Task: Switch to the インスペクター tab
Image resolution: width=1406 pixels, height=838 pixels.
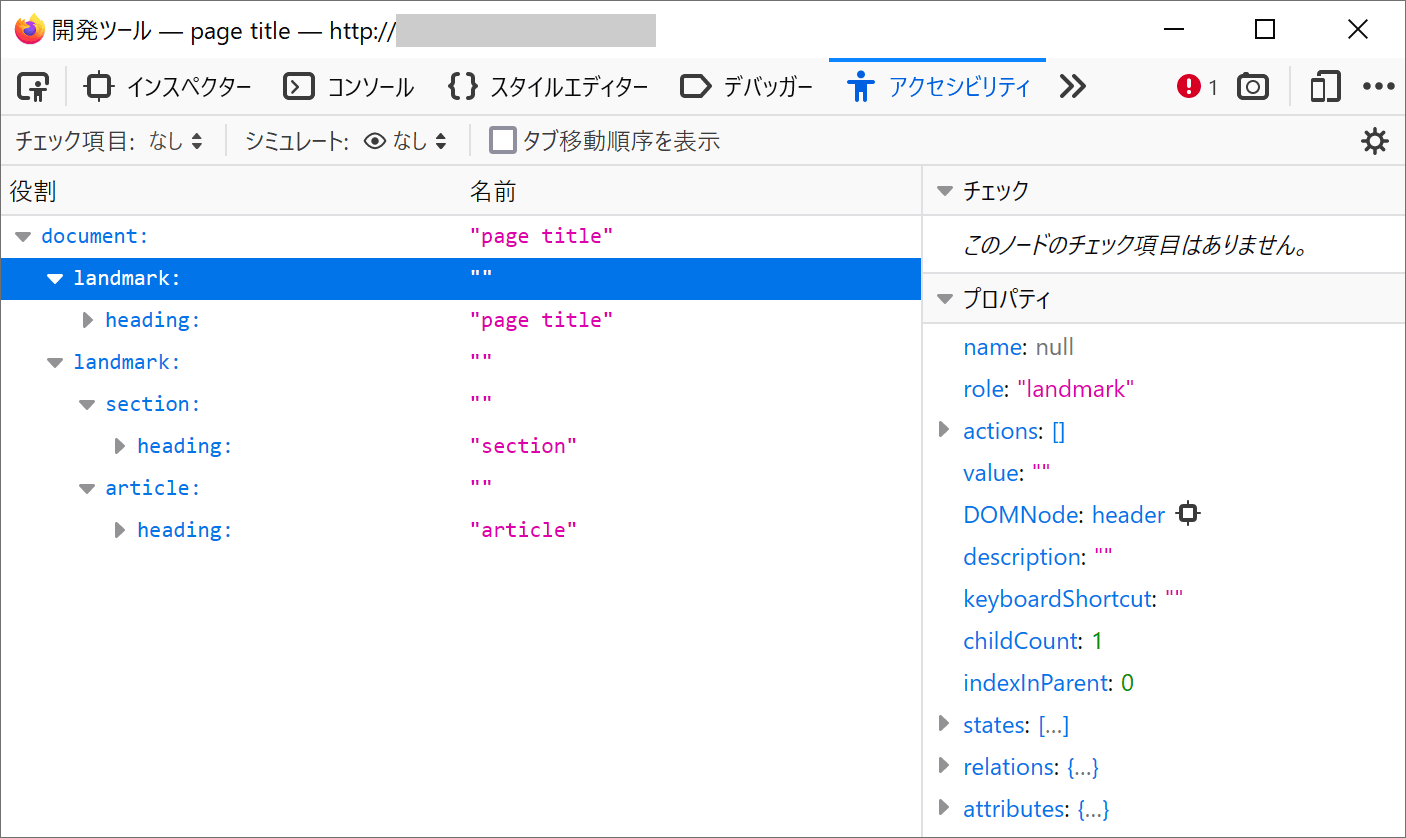Action: tap(168, 87)
